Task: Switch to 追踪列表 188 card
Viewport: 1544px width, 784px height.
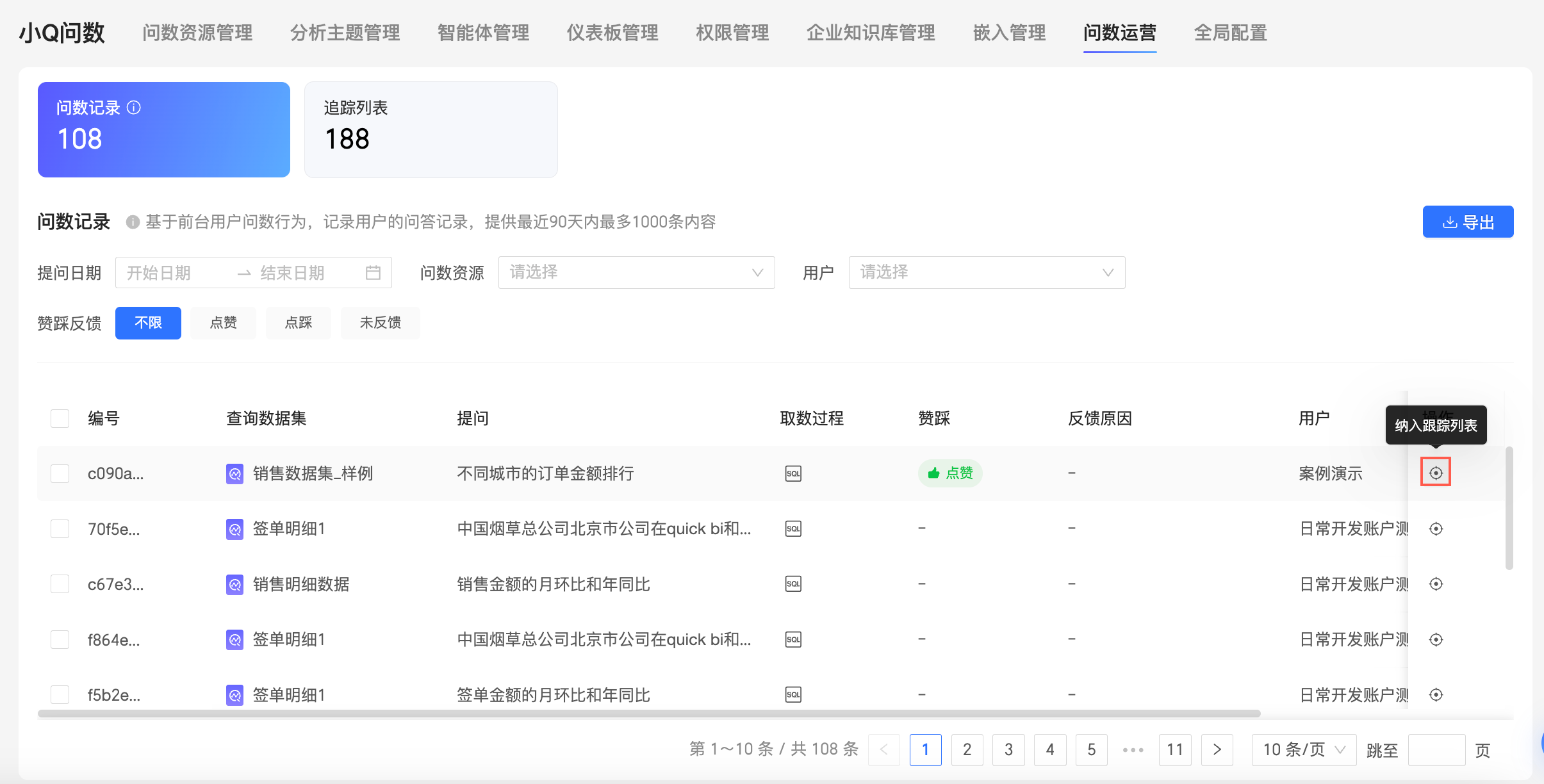Action: pyautogui.click(x=431, y=129)
